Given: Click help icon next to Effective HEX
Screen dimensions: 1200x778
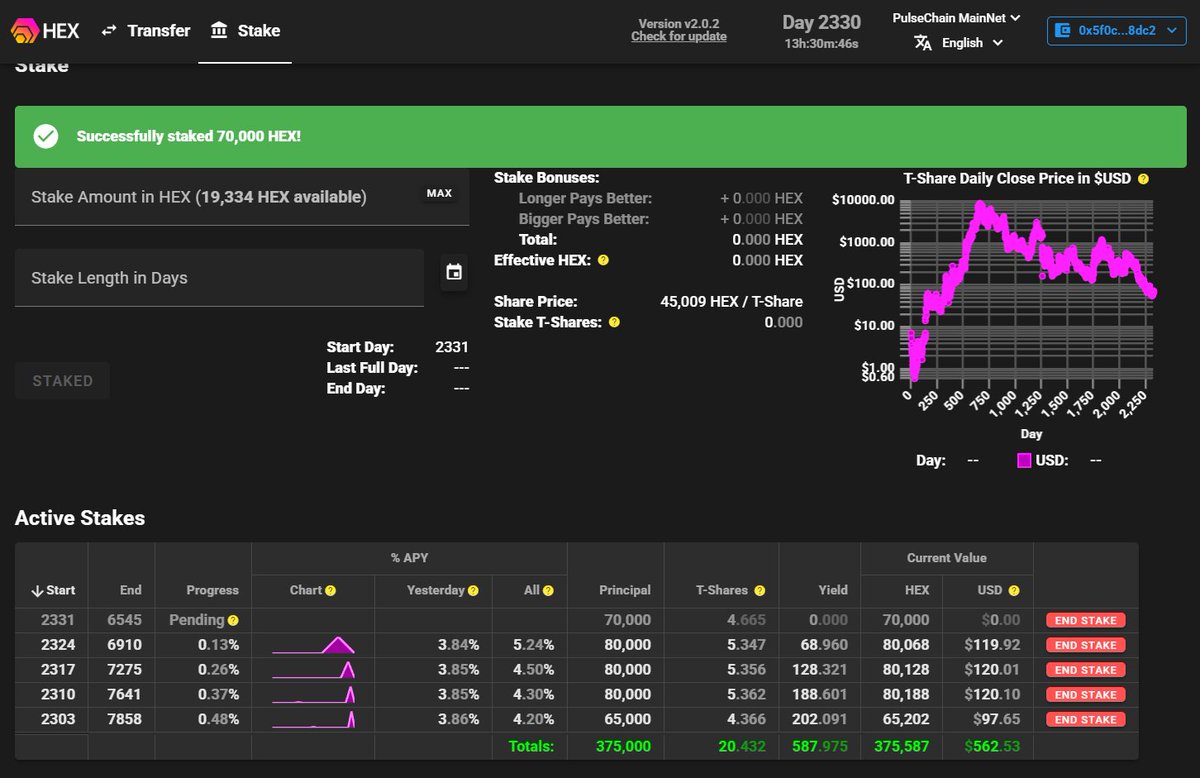Looking at the screenshot, I should 603,260.
